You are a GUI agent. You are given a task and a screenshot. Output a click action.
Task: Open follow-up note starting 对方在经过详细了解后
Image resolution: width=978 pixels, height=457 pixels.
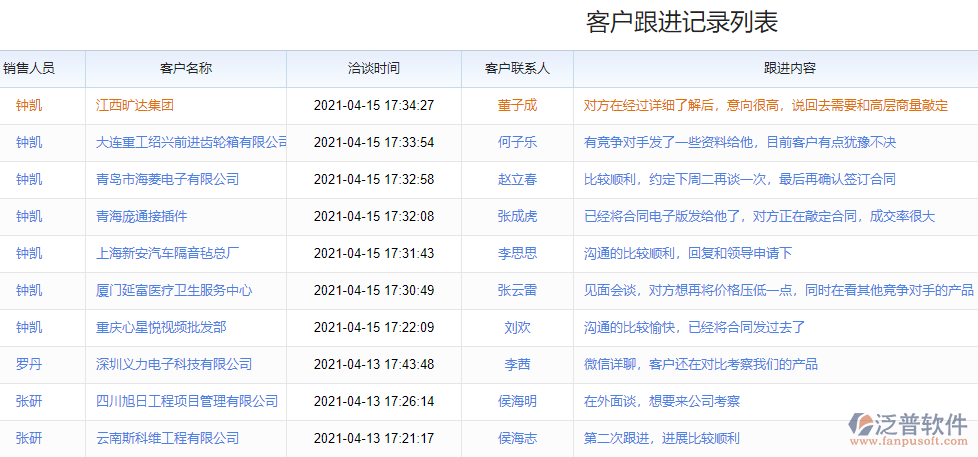(766, 105)
